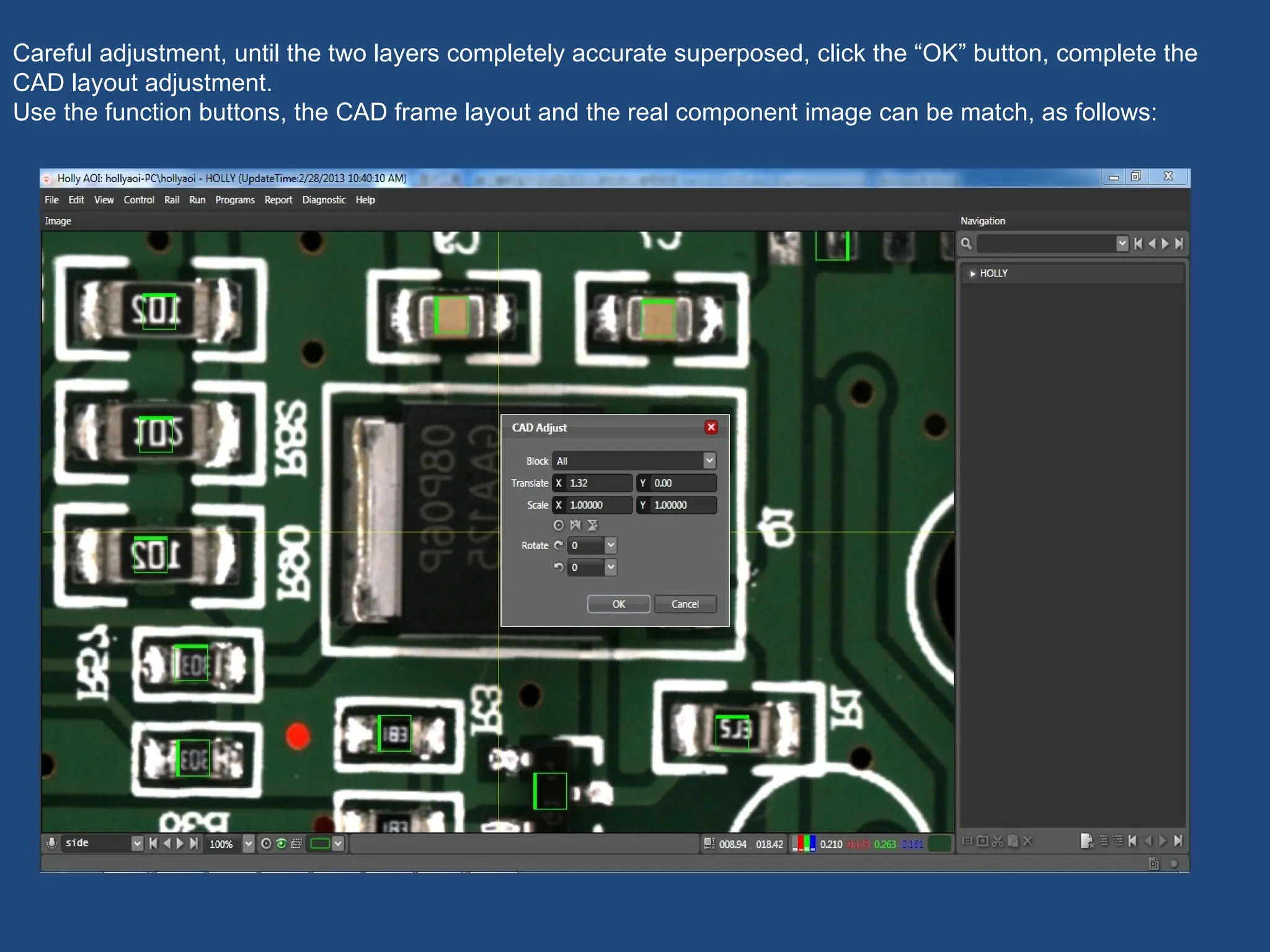1270x952 pixels.
Task: Click the green rectangle color swatch
Action: tap(320, 844)
